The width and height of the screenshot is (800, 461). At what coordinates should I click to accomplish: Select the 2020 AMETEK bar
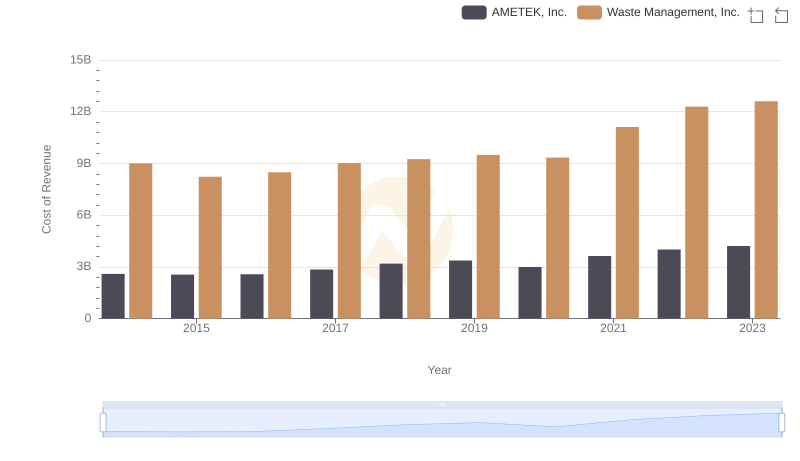(x=530, y=293)
